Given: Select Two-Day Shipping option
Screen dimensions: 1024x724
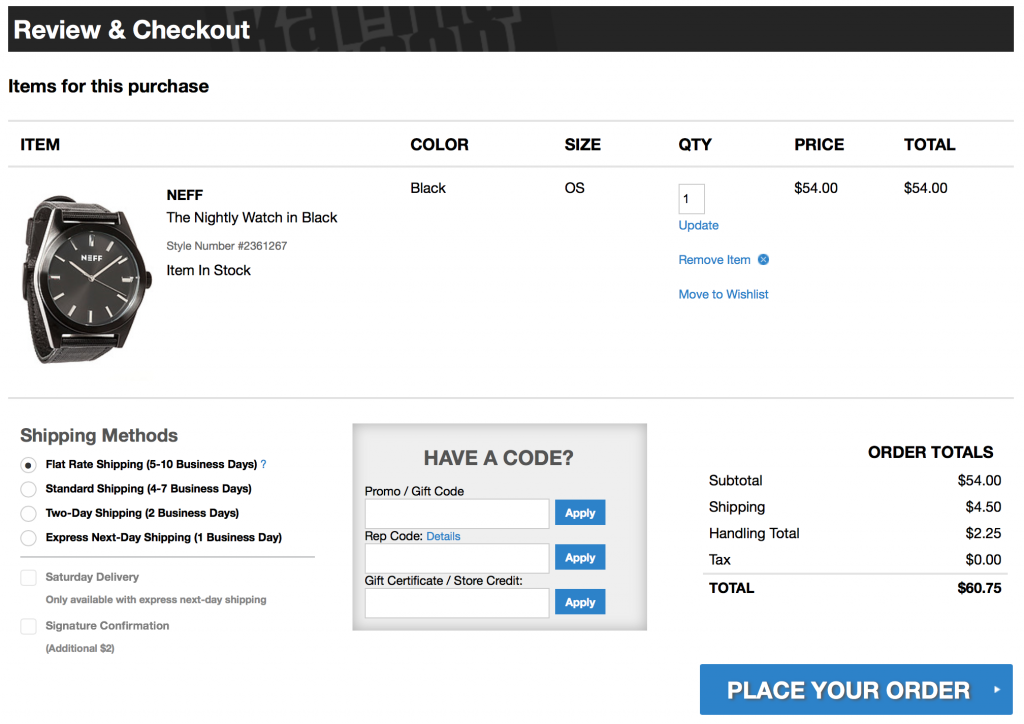Looking at the screenshot, I should point(28,514).
